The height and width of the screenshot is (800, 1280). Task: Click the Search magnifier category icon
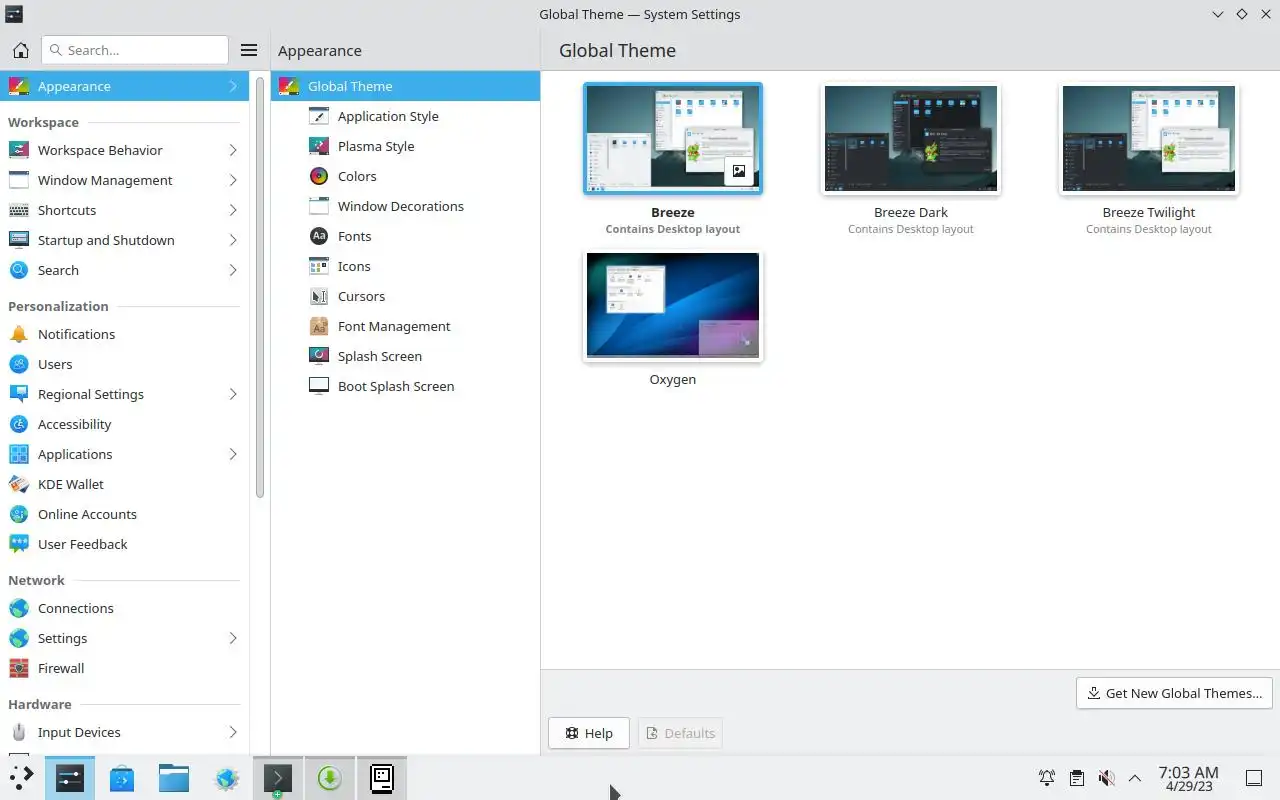19,270
